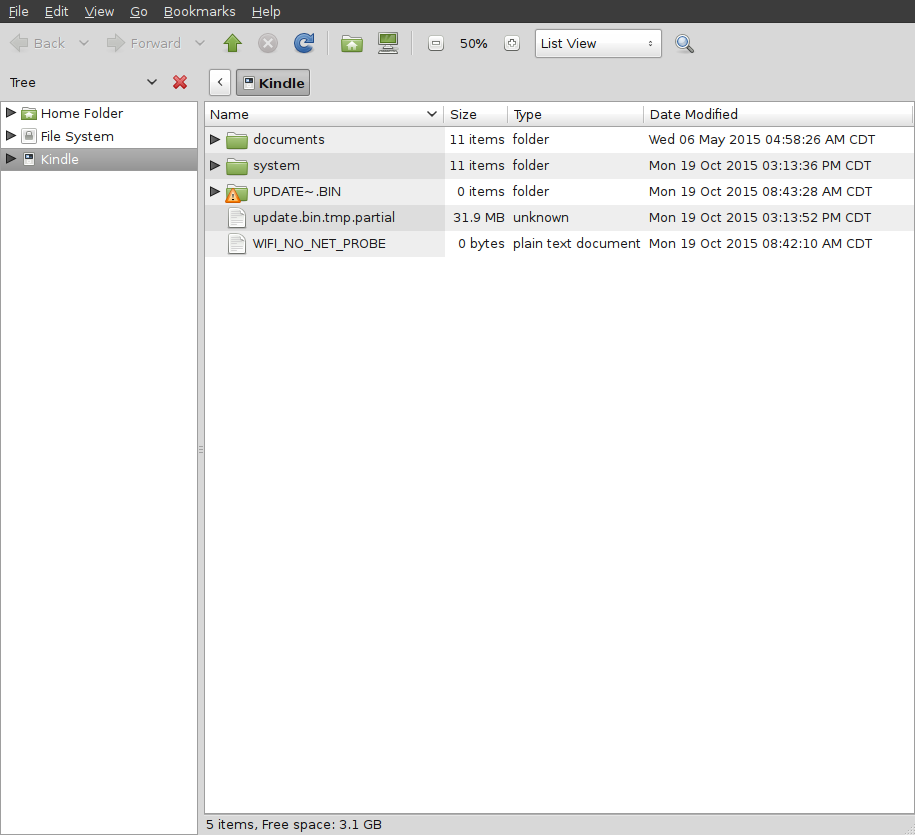Click the update.bin.tmp.partial file icon
Viewport: 915px width, 835px height.
pos(237,218)
